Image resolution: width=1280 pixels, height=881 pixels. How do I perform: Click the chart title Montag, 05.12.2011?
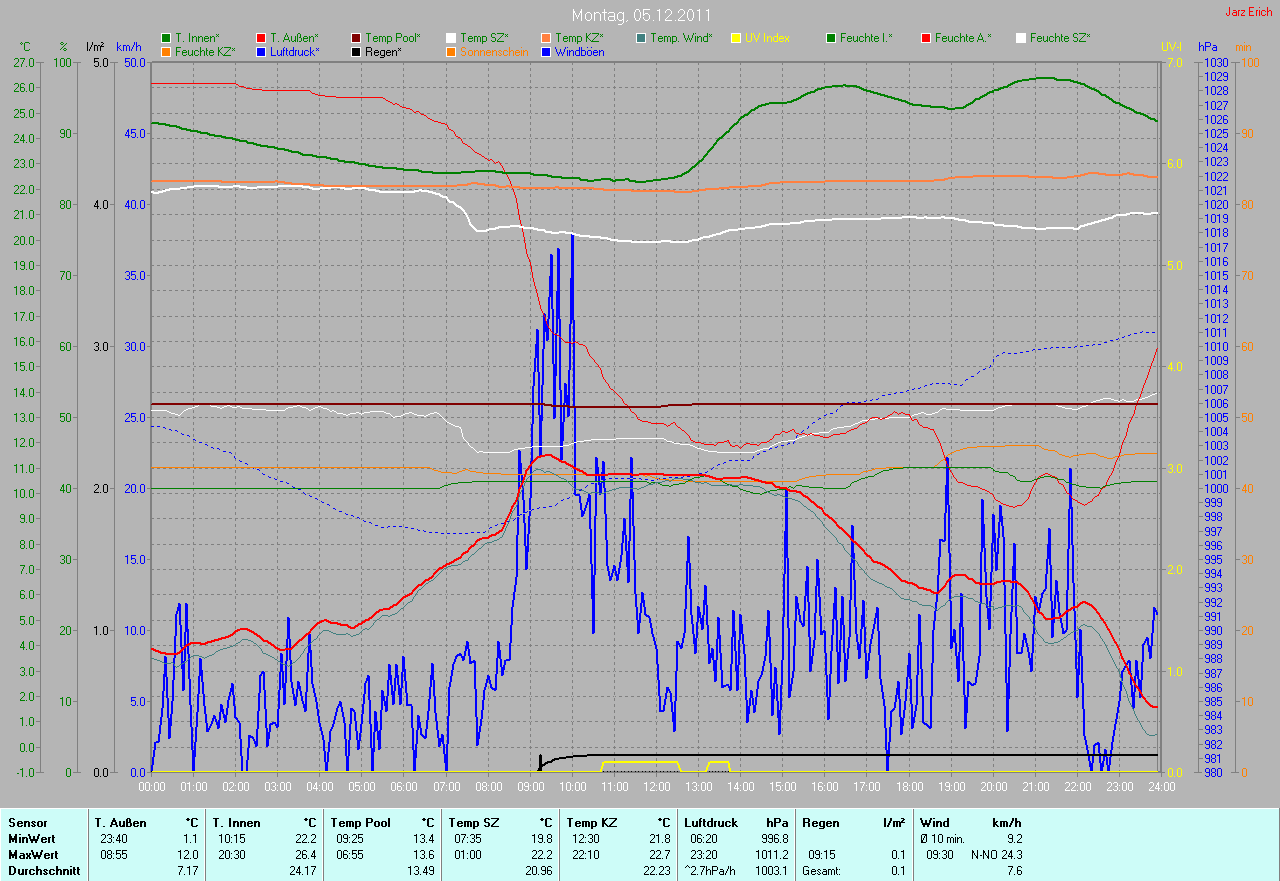click(x=640, y=15)
